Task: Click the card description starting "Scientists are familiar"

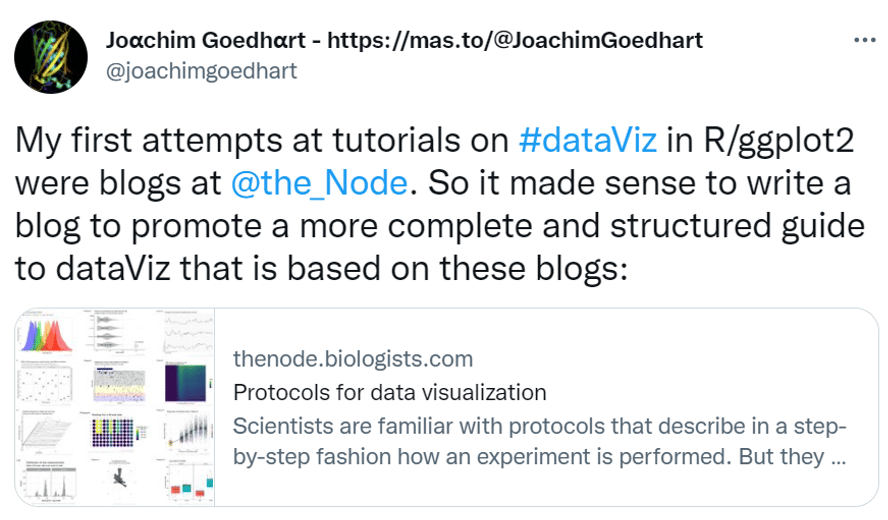Action: coord(540,442)
